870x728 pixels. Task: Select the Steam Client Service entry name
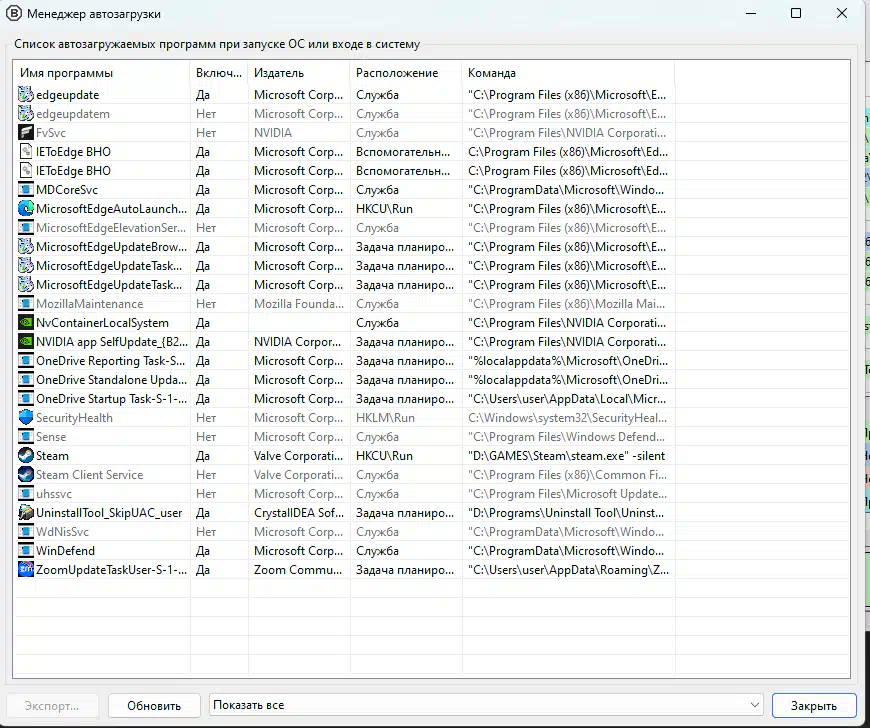pos(89,475)
